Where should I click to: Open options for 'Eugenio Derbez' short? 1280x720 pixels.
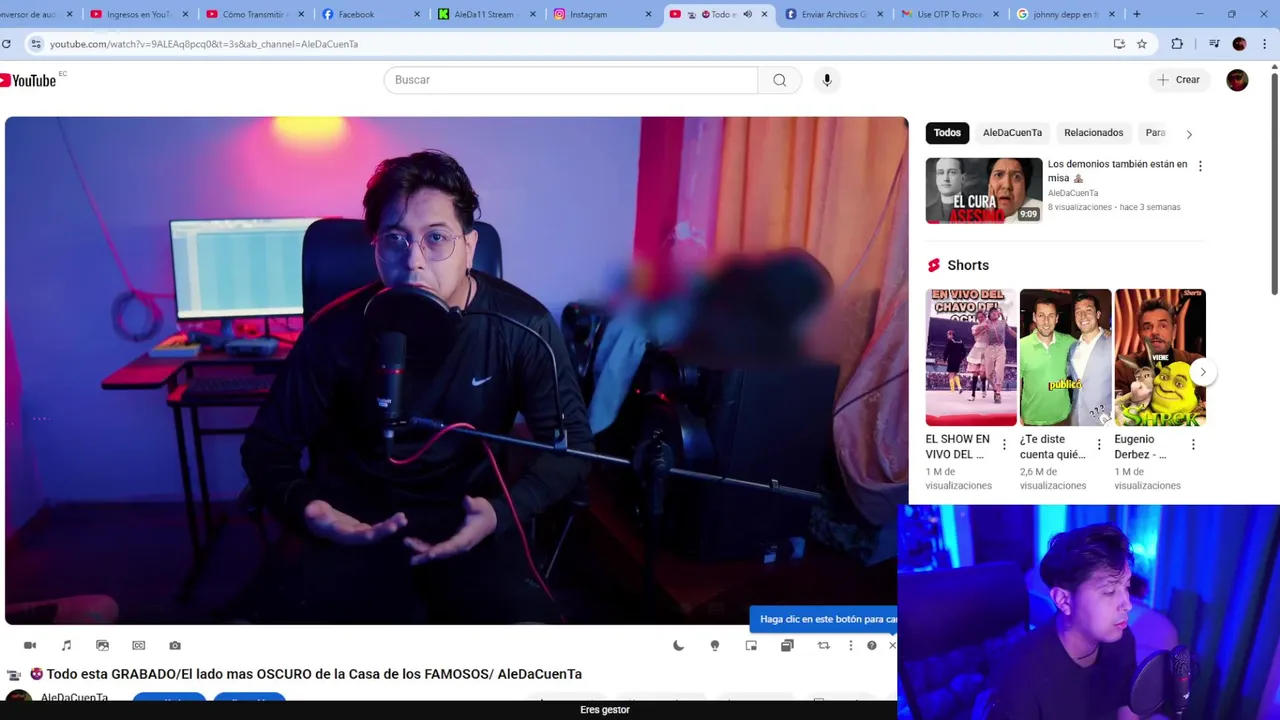[x=1193, y=444]
